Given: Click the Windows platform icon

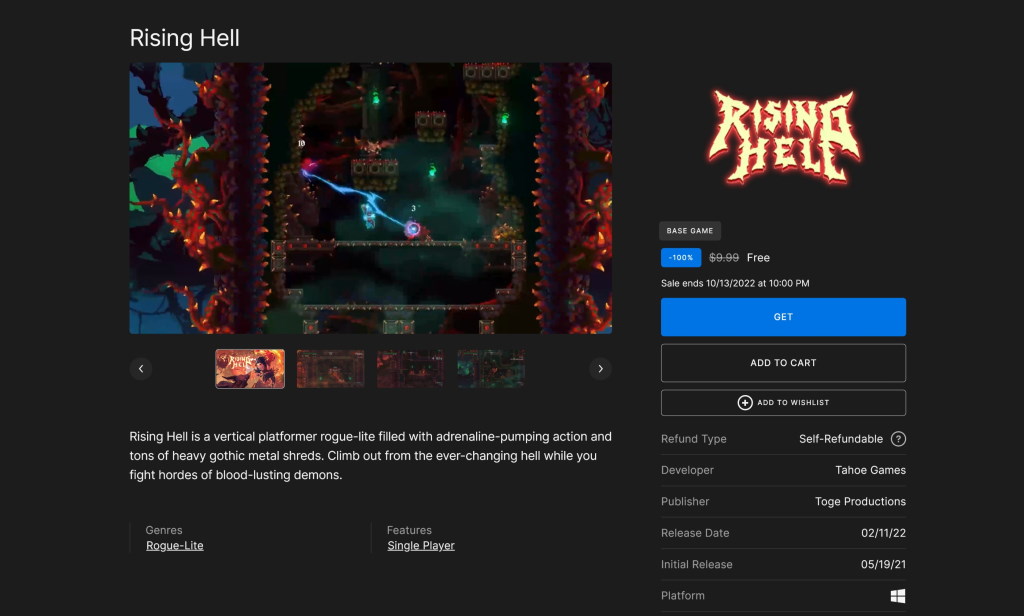Looking at the screenshot, I should [x=898, y=595].
